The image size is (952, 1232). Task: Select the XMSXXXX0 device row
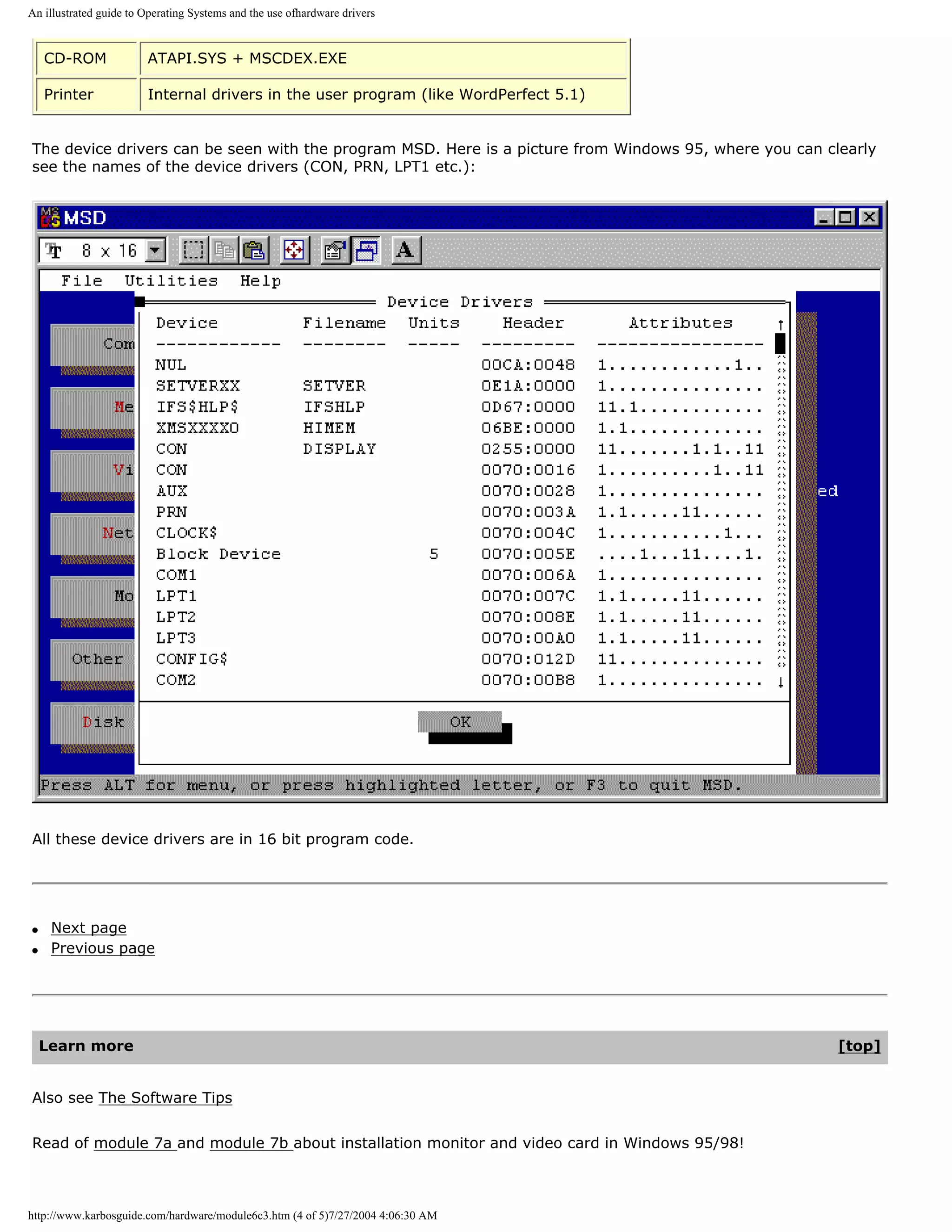(x=459, y=428)
